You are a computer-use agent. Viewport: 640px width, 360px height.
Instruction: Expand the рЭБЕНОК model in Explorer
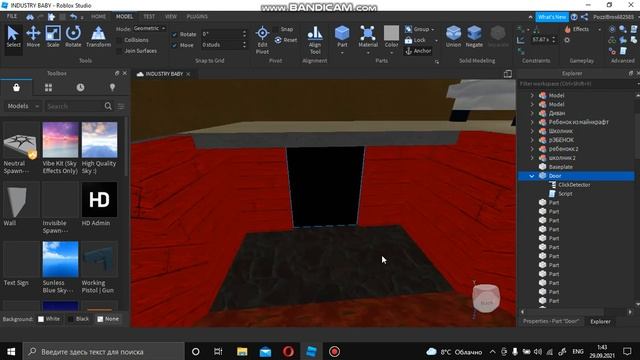coord(532,140)
